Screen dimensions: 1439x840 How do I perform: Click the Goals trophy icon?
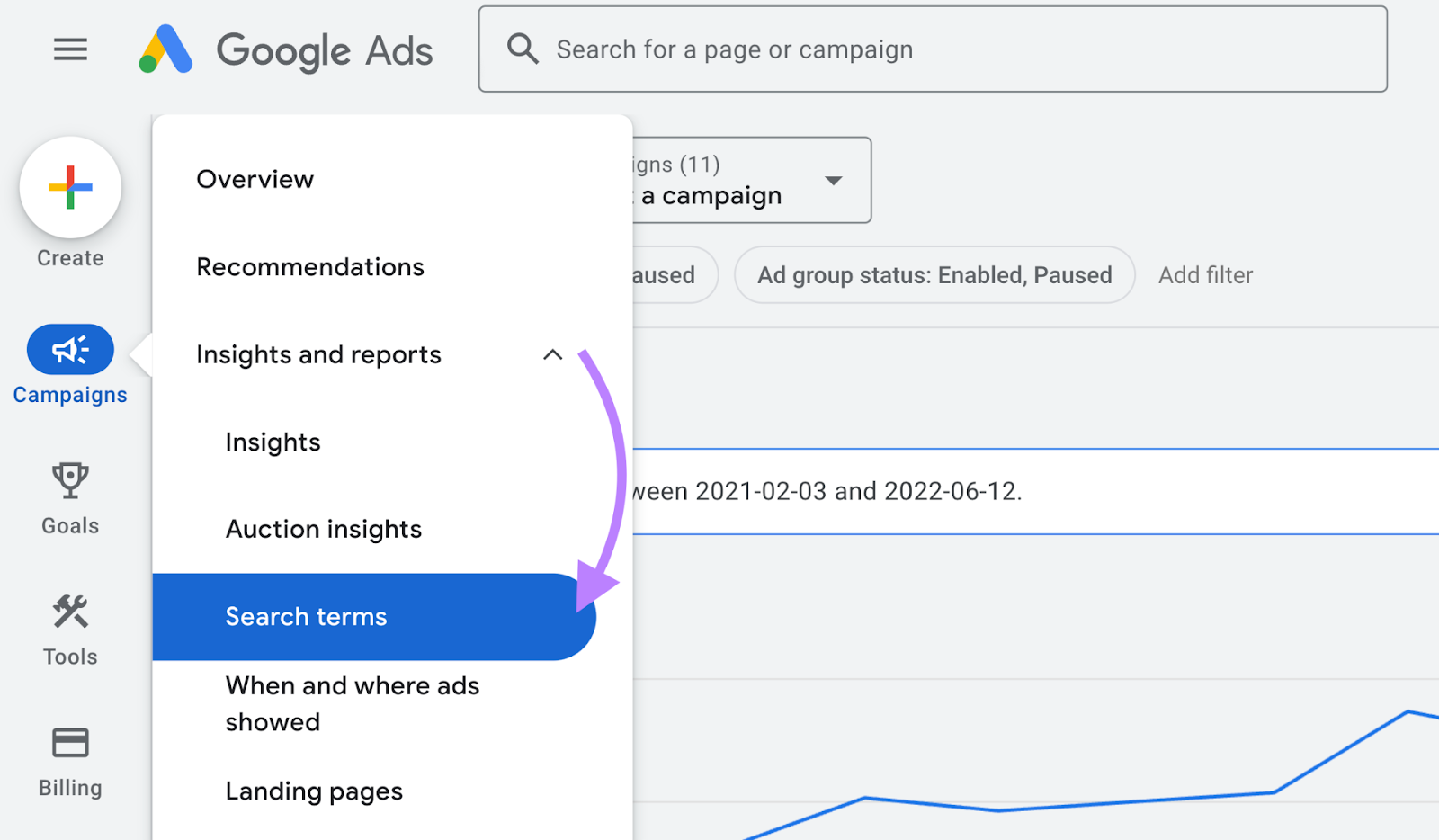click(x=69, y=481)
